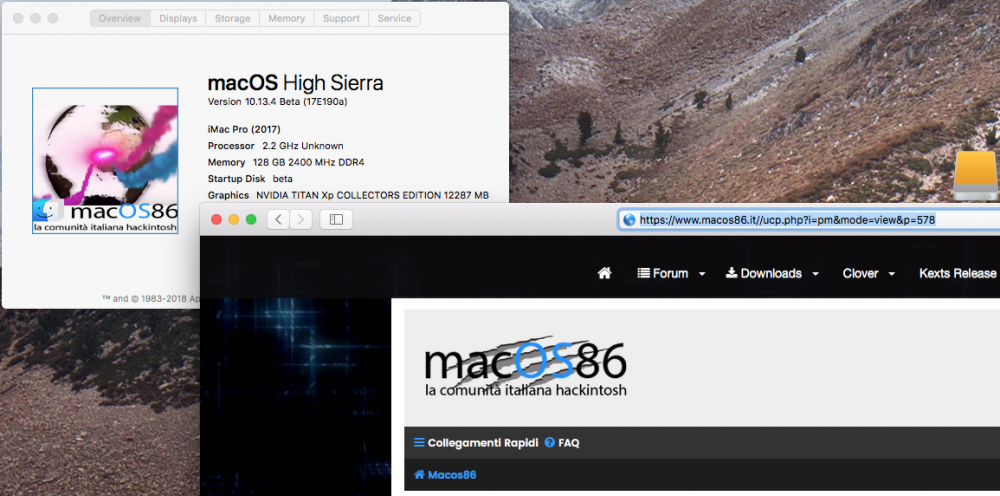Open the yellow drive icon on desktop

pyautogui.click(x=976, y=176)
